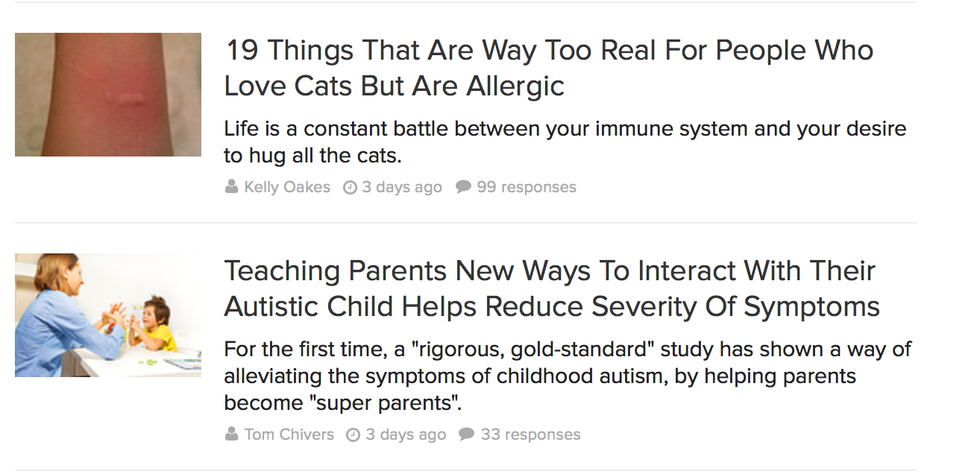The image size is (980, 474).
Task: Click '3 days ago' under the autism article
Action: point(405,434)
